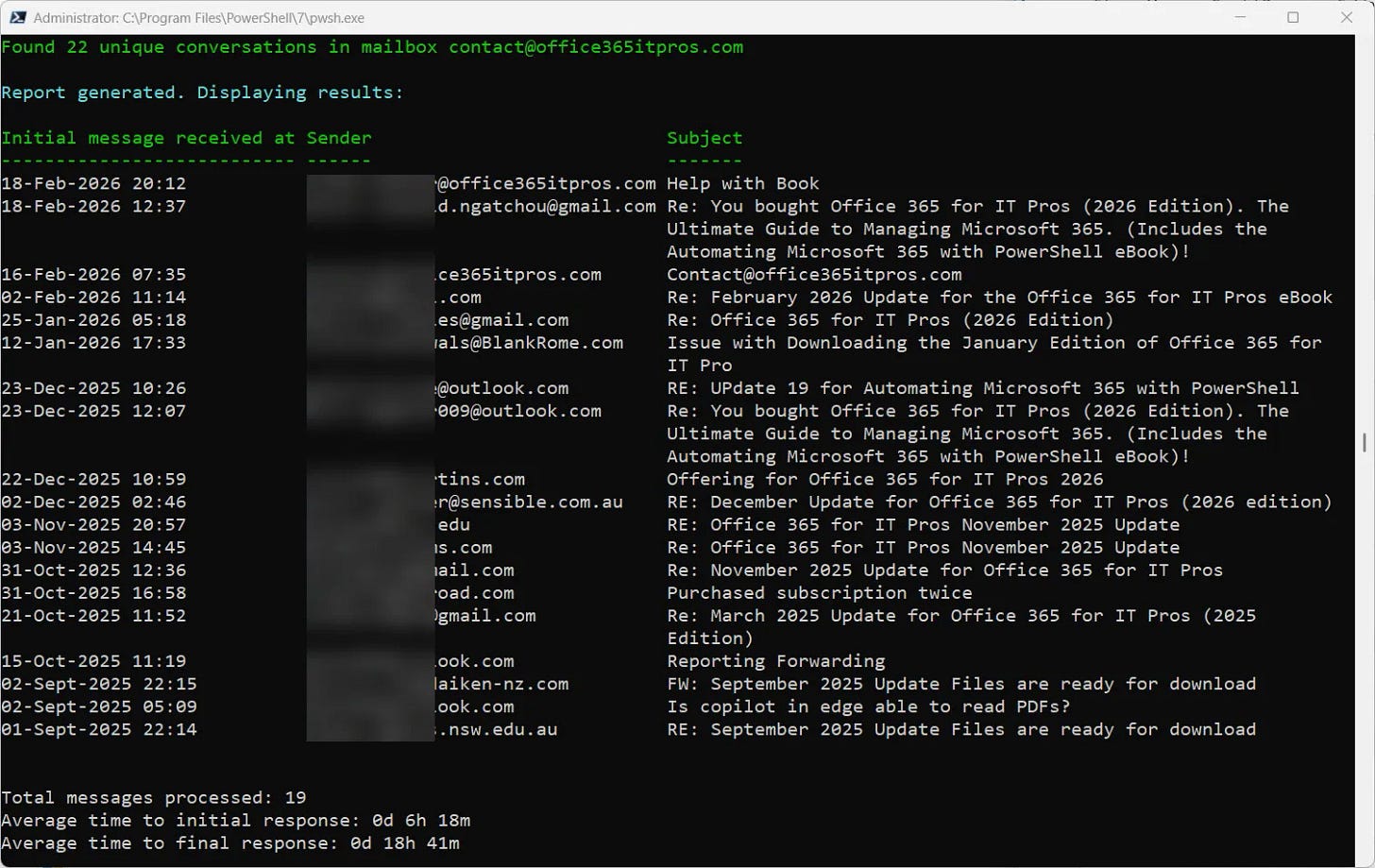Screen dimensions: 1375x868
Task: Click the timestamp 31-Oct-2025 12:36
Action: [93, 570]
